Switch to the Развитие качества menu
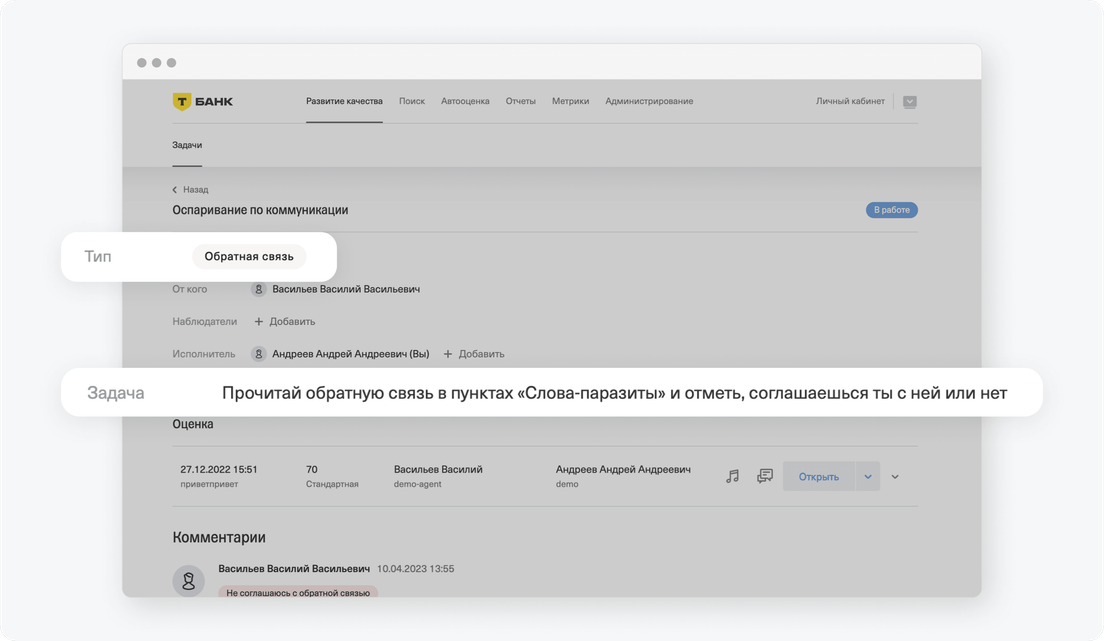 click(344, 101)
